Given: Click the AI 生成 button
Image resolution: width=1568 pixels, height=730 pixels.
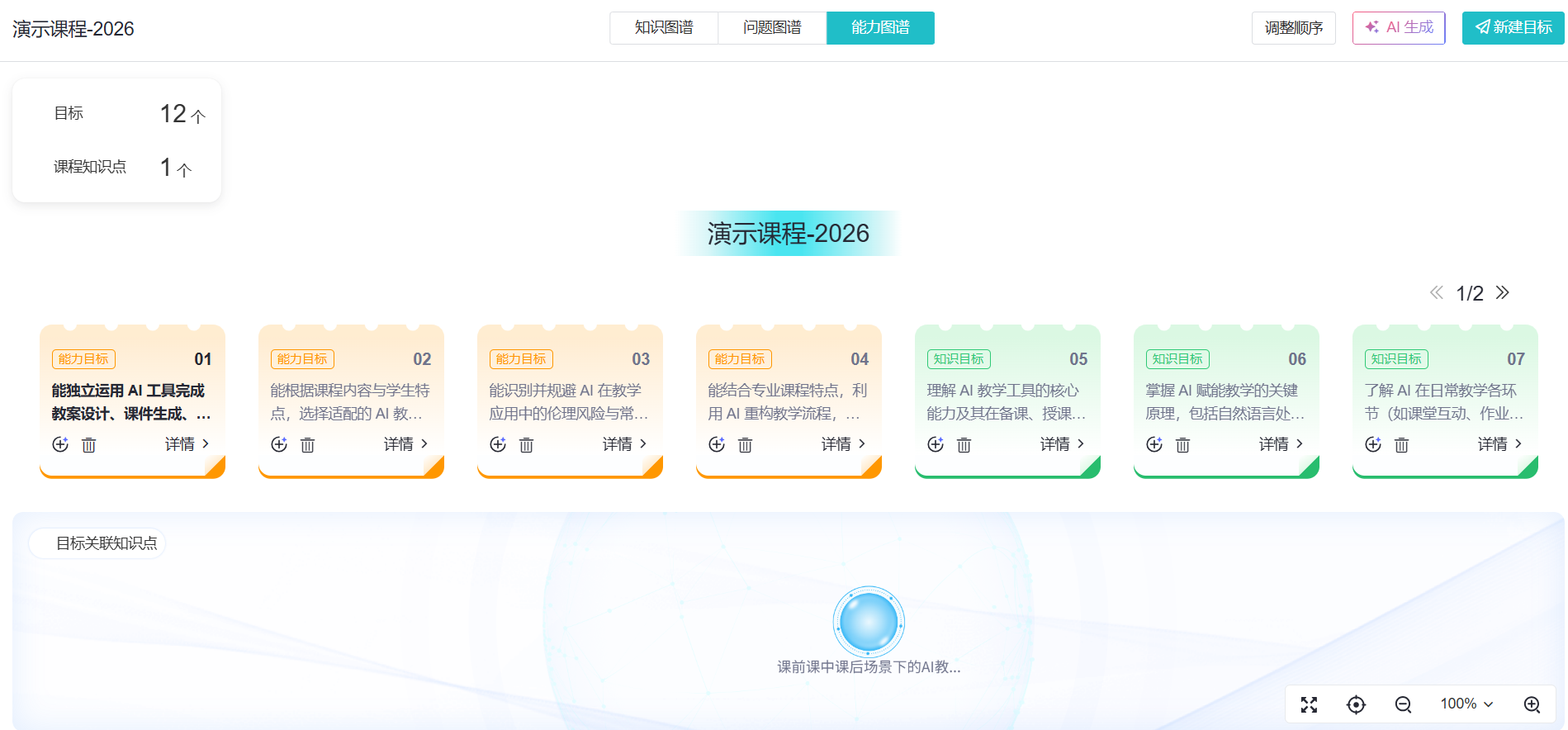Looking at the screenshot, I should [1399, 27].
